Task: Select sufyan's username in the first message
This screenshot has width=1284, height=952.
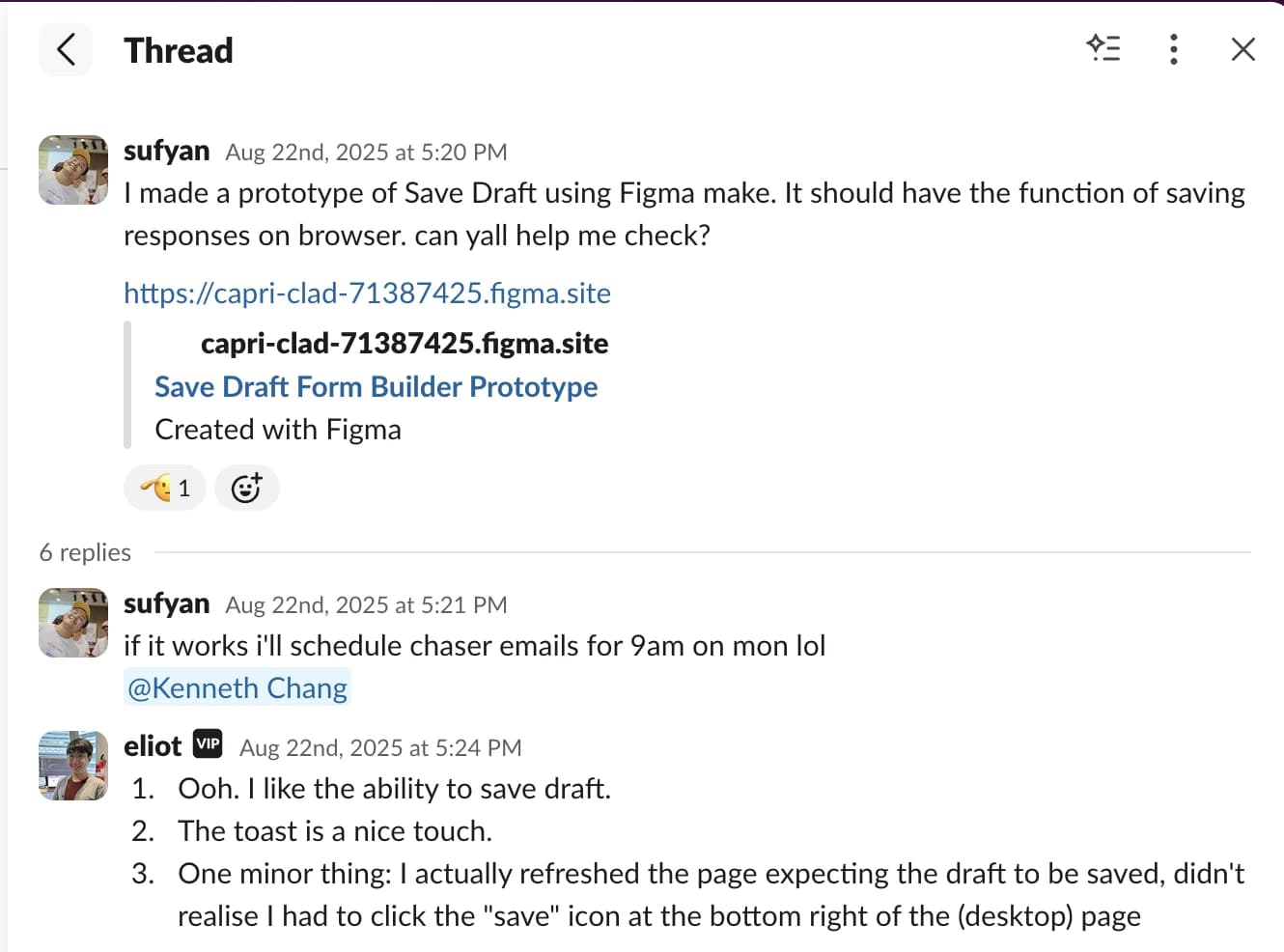Action: [x=166, y=150]
